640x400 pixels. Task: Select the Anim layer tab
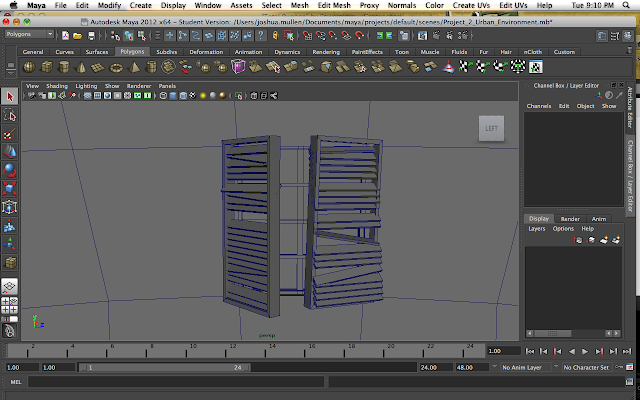click(x=598, y=218)
